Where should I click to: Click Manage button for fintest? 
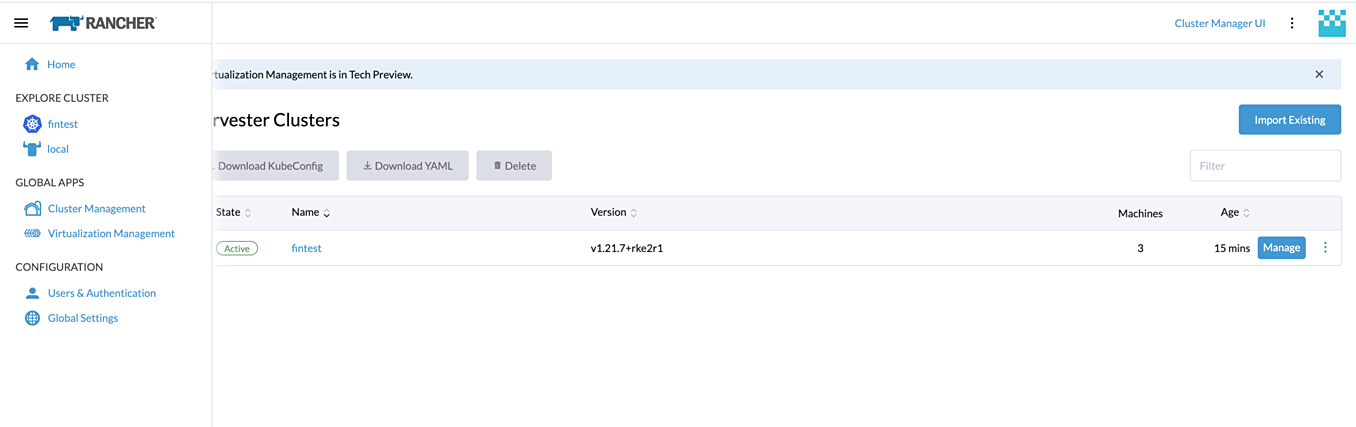(x=1281, y=248)
